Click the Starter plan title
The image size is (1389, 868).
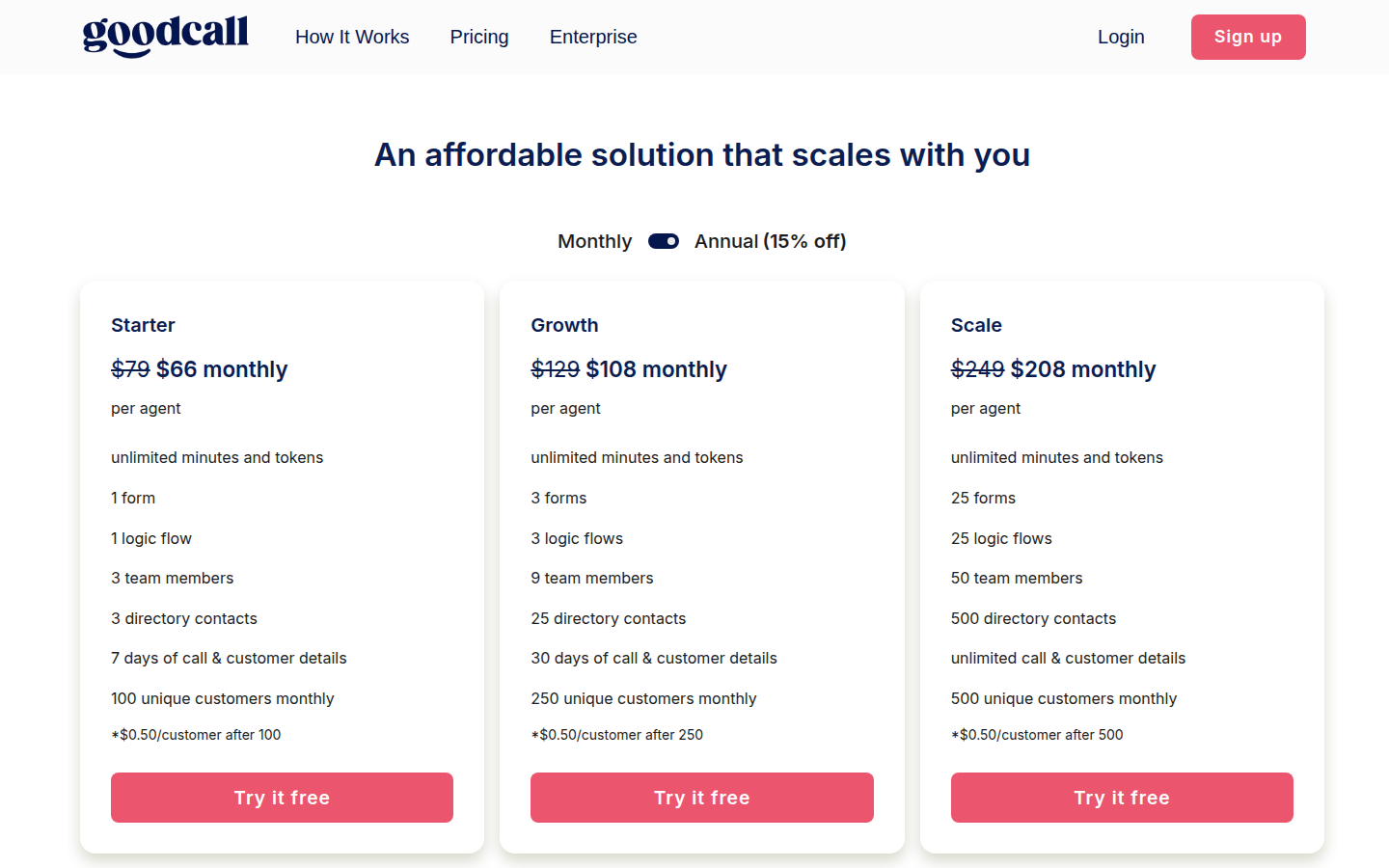click(143, 325)
